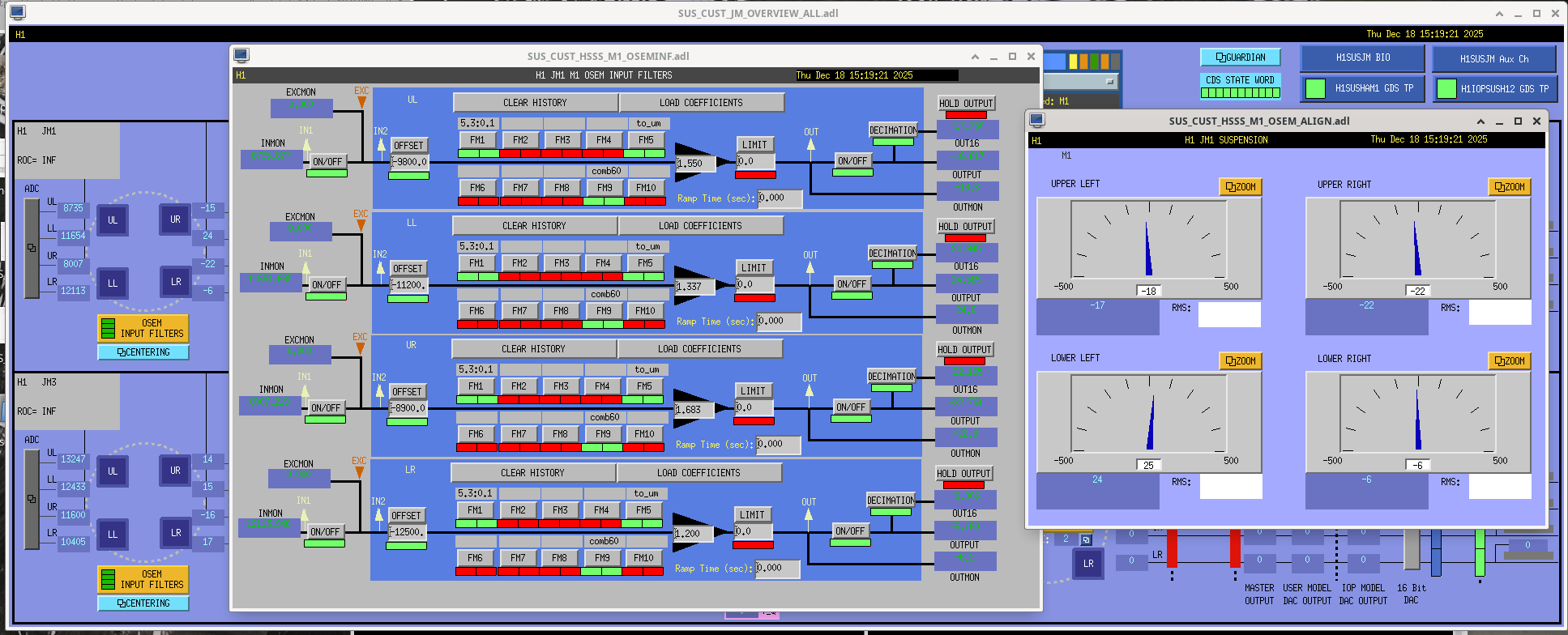Zoom the Upper Left alignment meter
This screenshot has width=1568, height=635.
point(1240,187)
